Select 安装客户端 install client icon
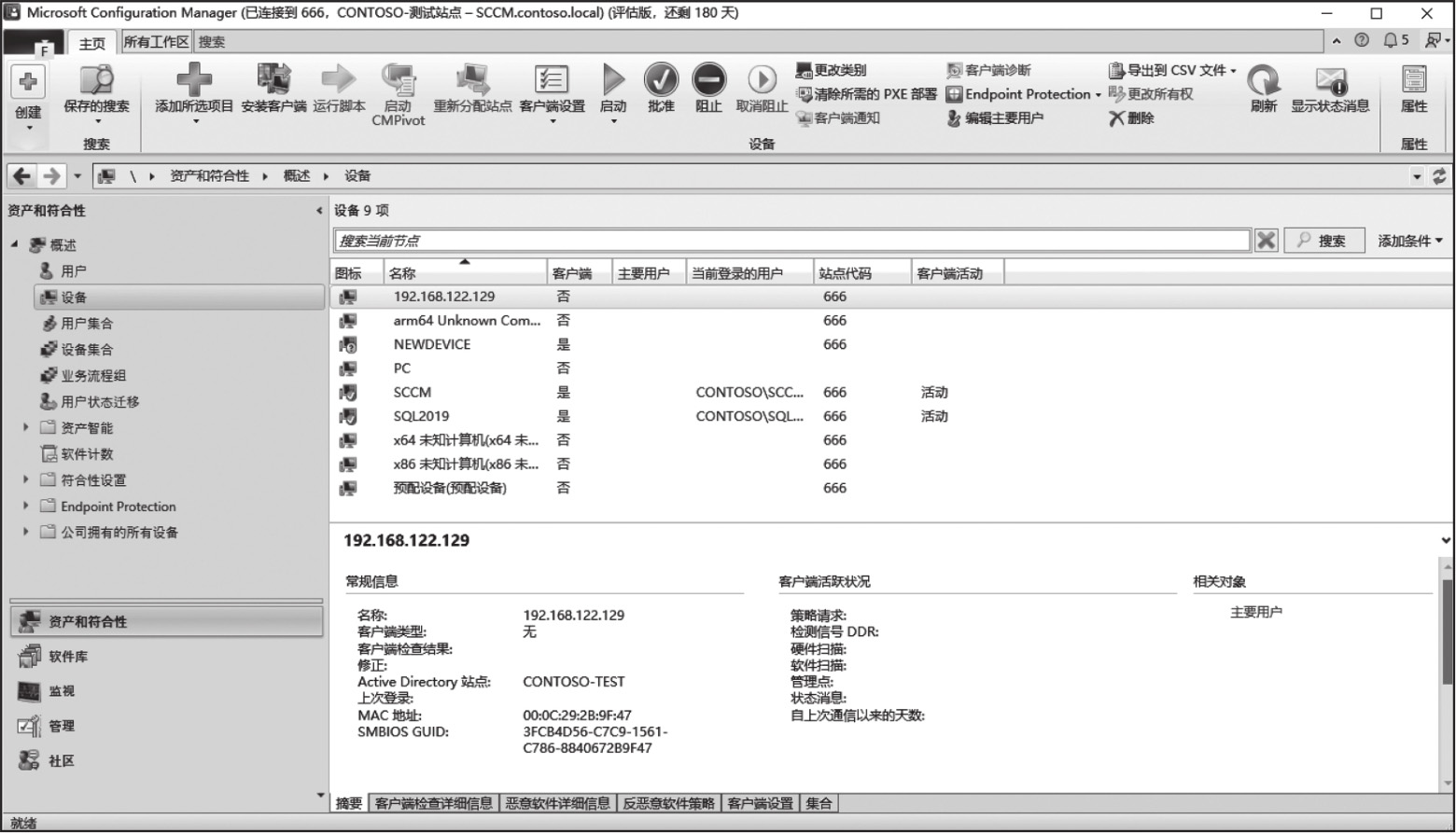Image resolution: width=1456 pixels, height=833 pixels. coord(273,80)
